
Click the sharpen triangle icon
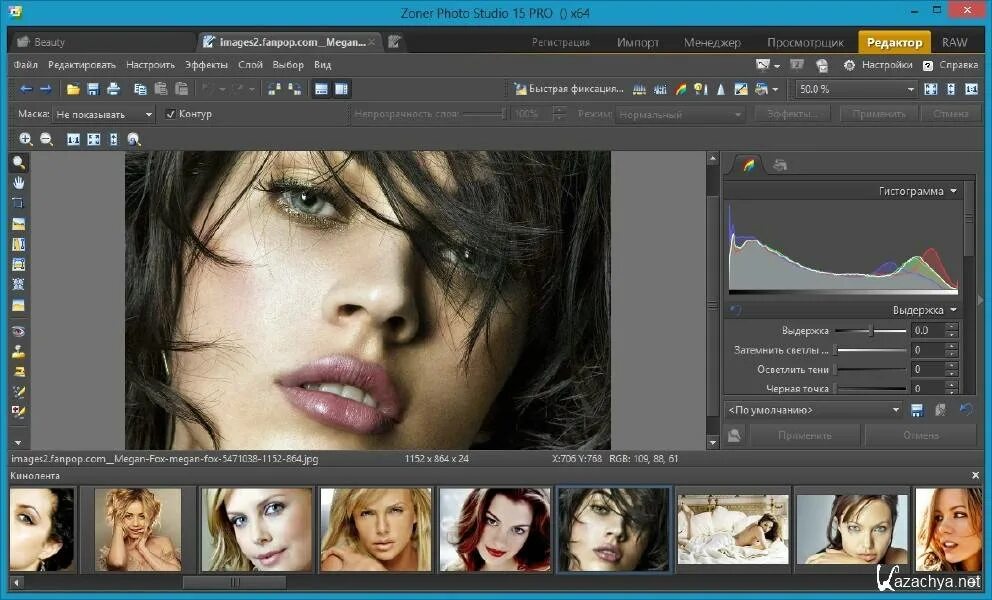721,89
